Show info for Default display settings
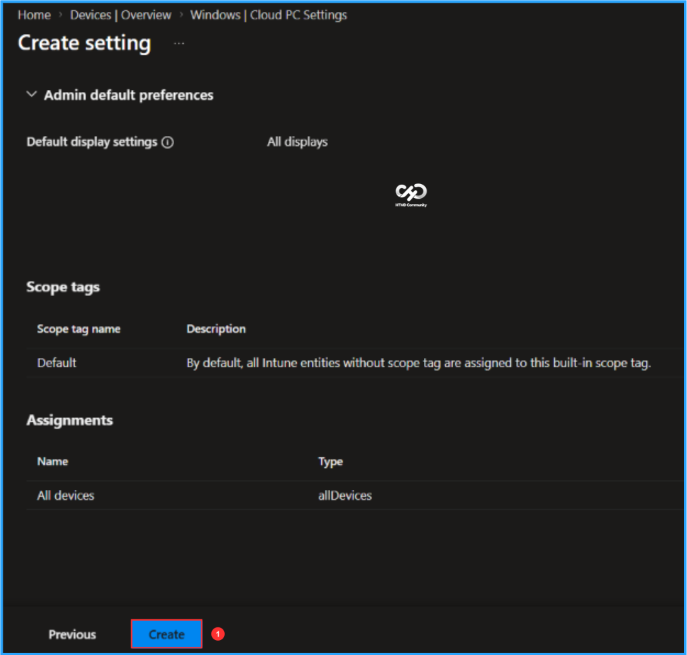This screenshot has width=687, height=655. tap(167, 142)
